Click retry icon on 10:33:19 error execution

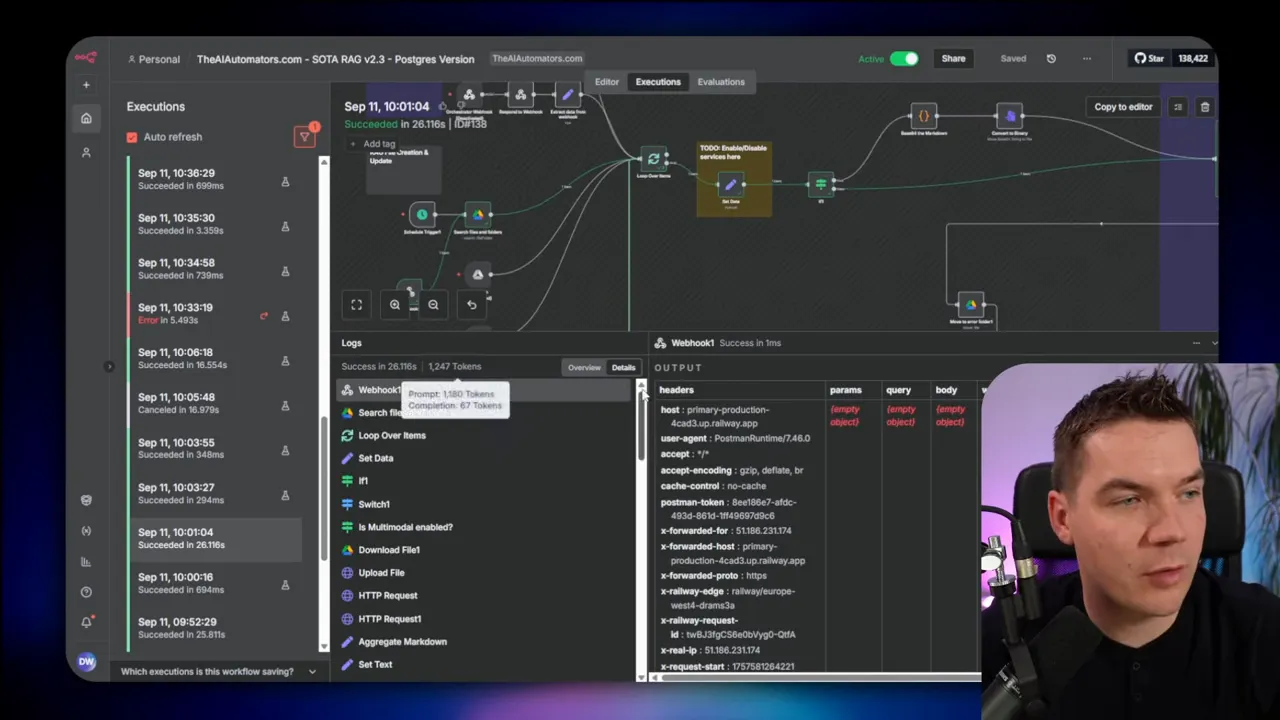tap(264, 316)
